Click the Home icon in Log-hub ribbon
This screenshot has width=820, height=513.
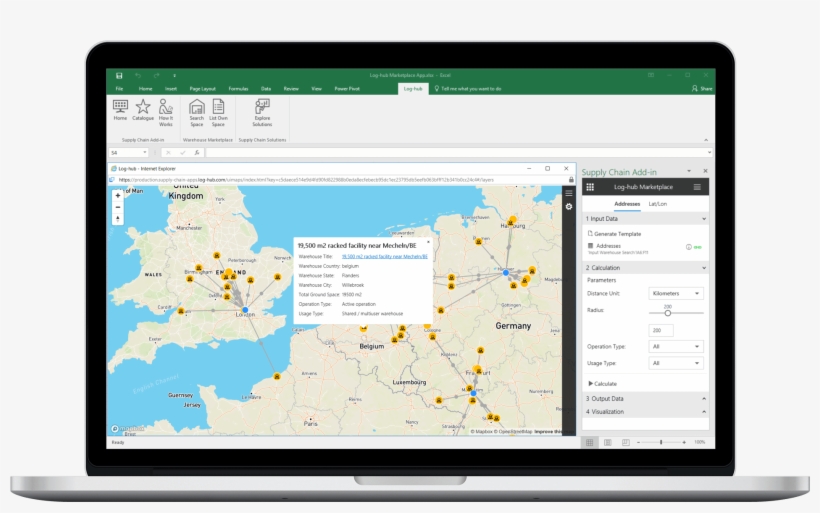tap(120, 110)
